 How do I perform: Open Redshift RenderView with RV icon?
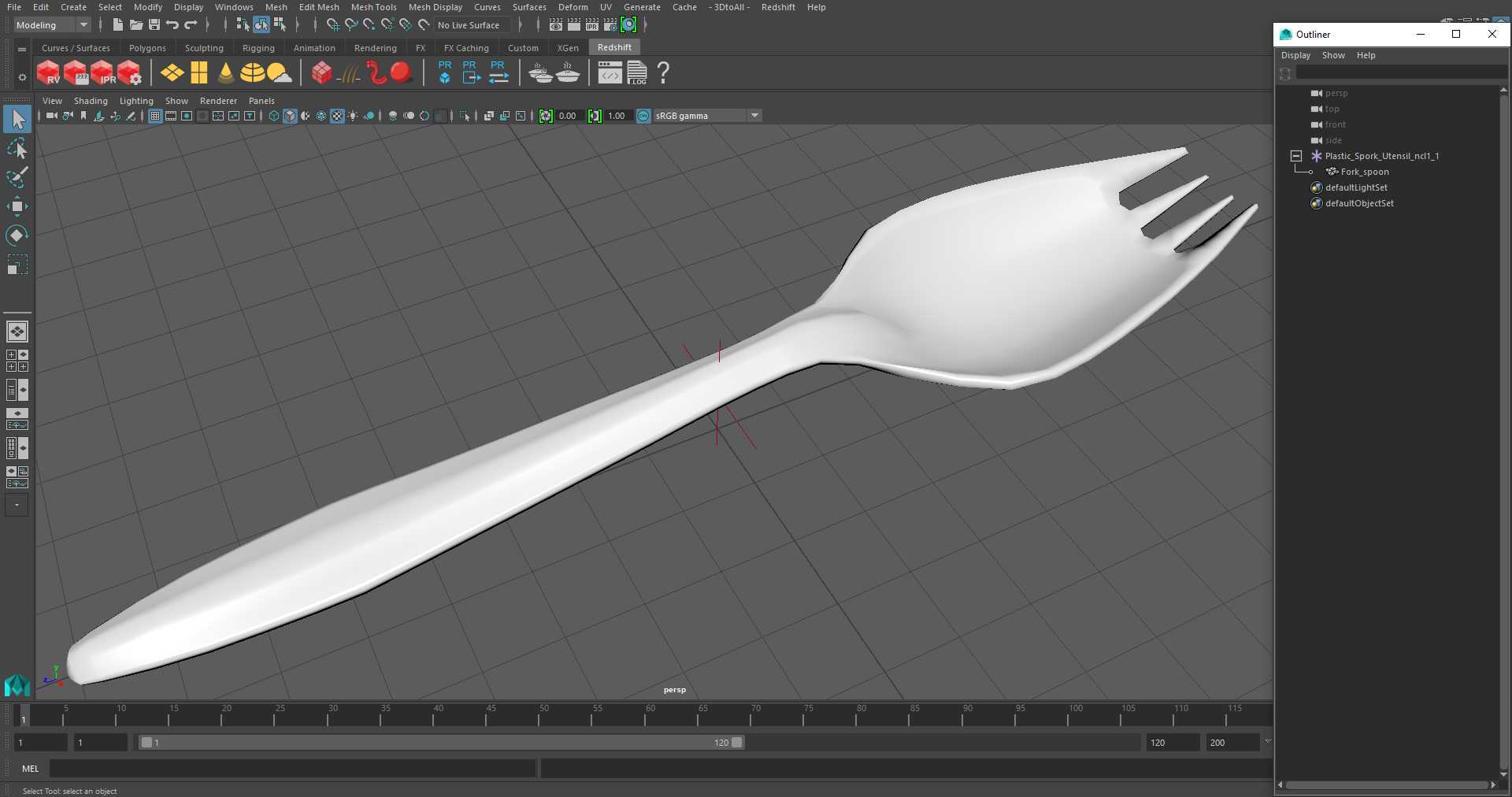[48, 73]
